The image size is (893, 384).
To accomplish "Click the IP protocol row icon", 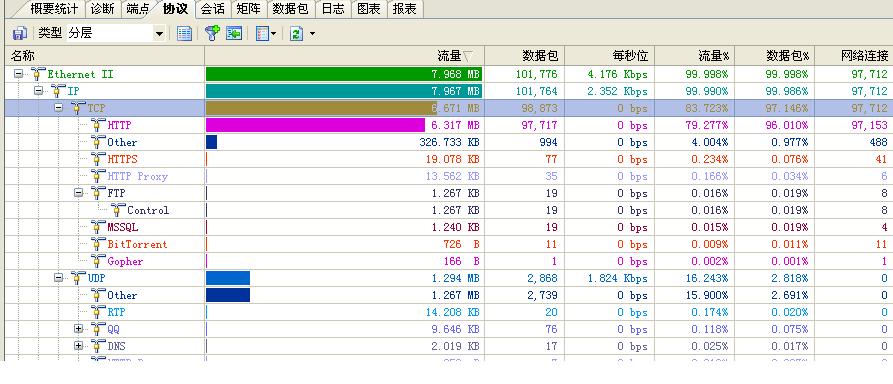I will point(59,91).
